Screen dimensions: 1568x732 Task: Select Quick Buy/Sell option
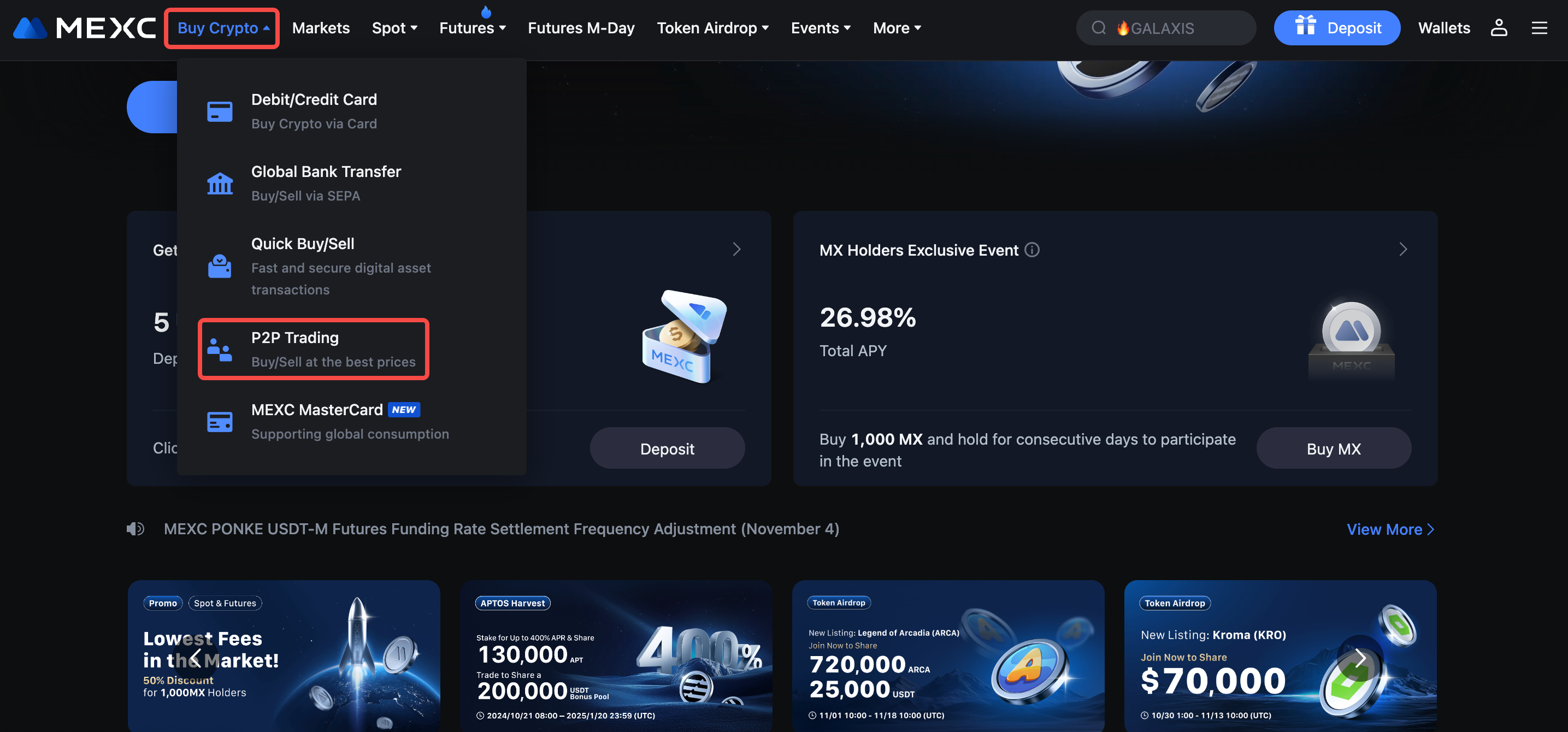pos(351,266)
